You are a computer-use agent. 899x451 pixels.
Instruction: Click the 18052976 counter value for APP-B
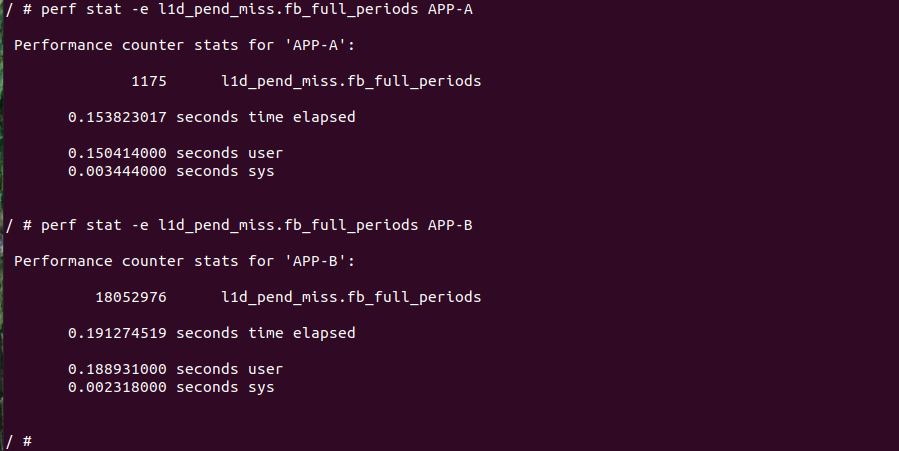pyautogui.click(x=131, y=297)
